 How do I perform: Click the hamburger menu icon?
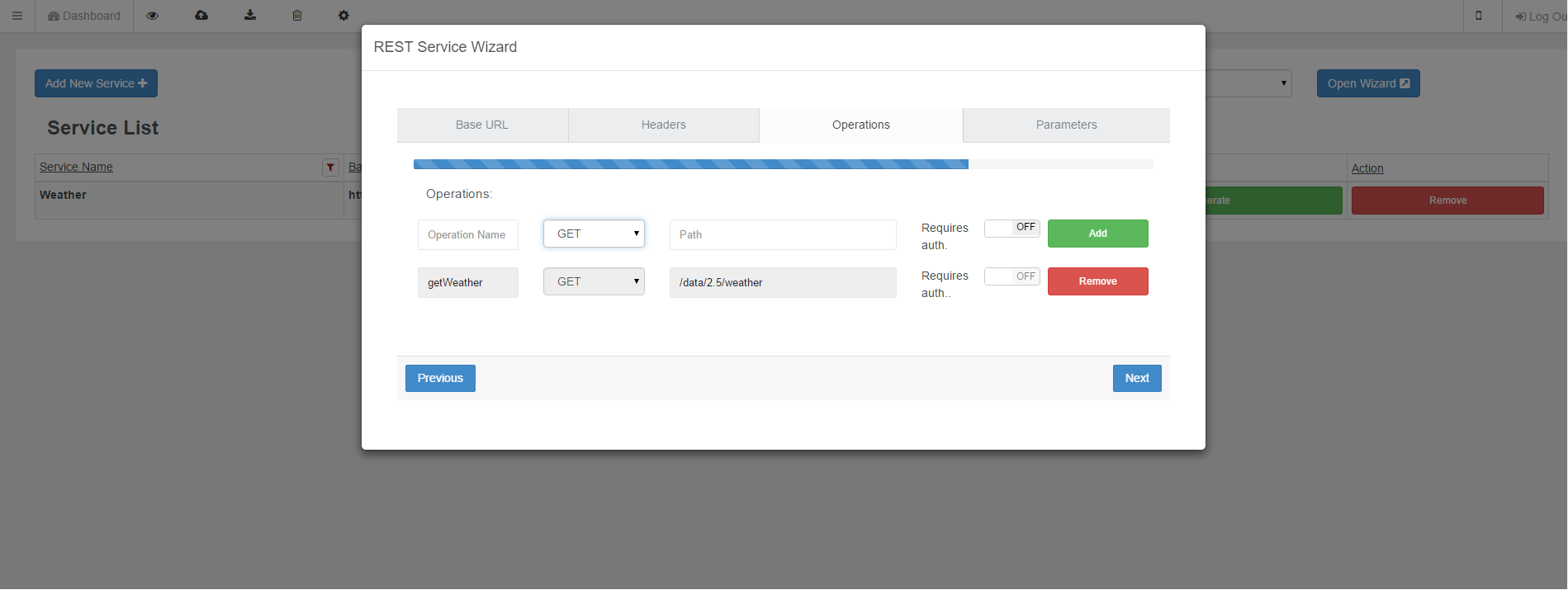pyautogui.click(x=17, y=16)
